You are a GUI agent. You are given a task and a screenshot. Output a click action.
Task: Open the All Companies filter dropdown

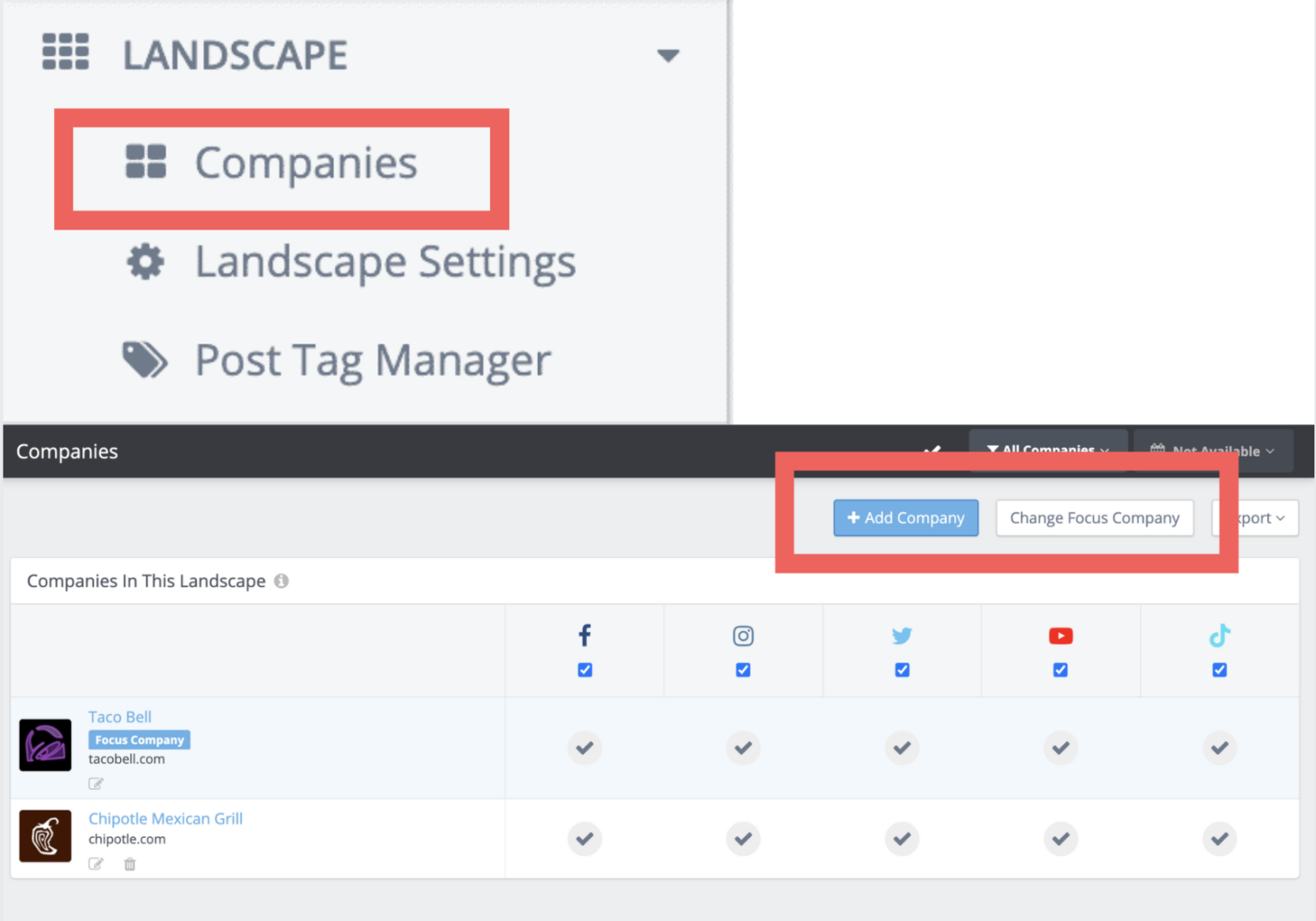pos(1047,449)
